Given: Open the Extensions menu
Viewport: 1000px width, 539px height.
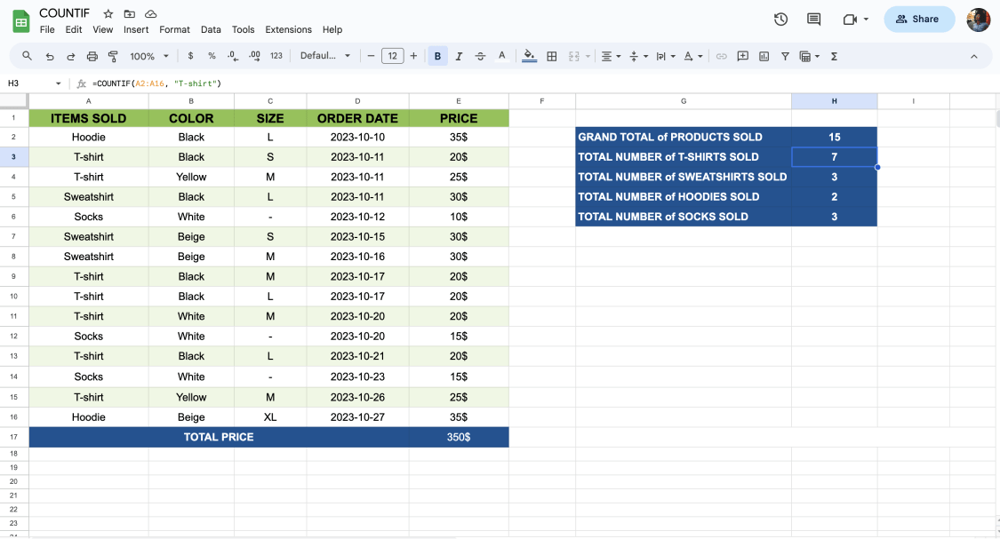Looking at the screenshot, I should (288, 30).
